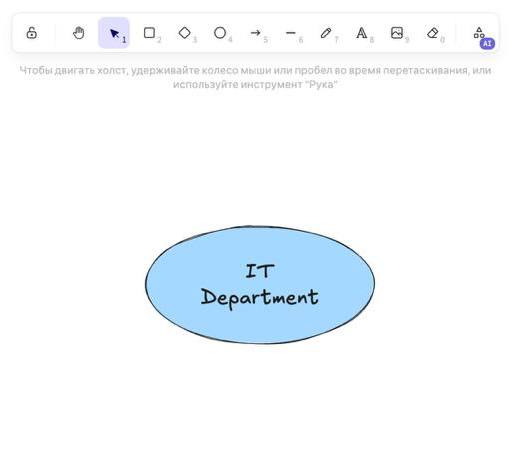Select the Arrow drawing tool
Image resolution: width=525 pixels, height=471 pixels.
(255, 33)
